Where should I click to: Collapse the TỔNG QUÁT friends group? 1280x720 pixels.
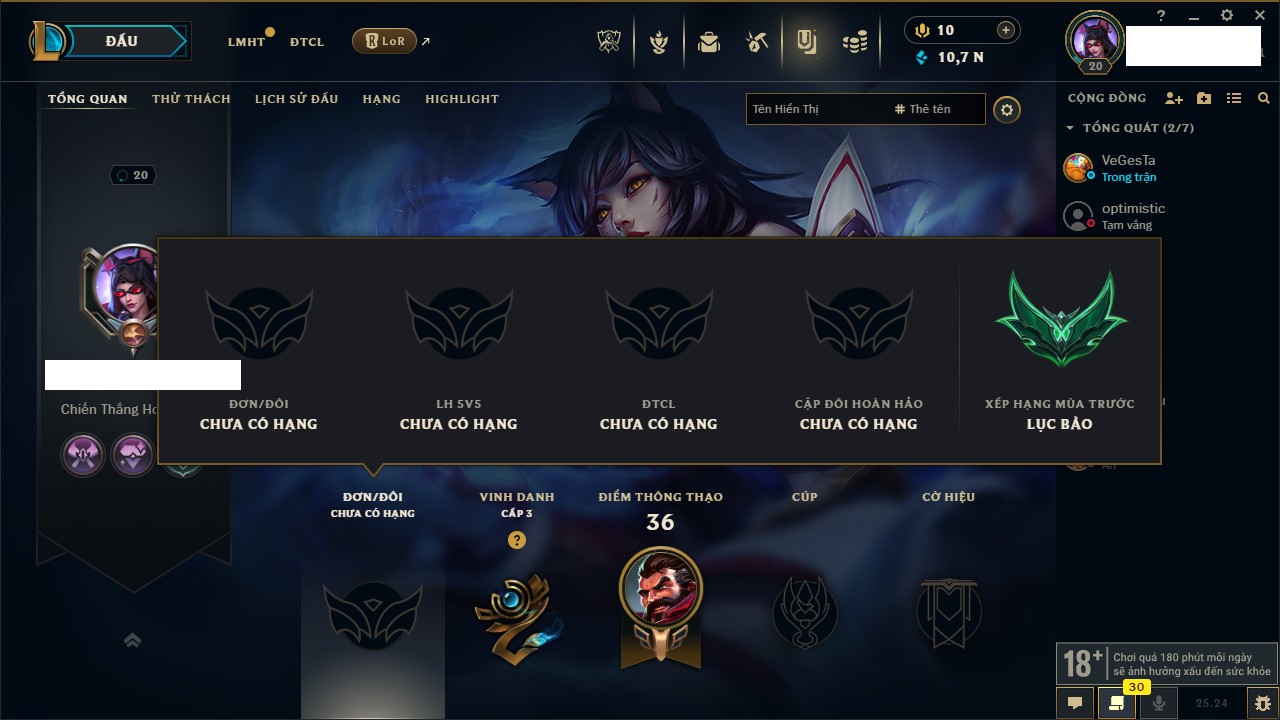pyautogui.click(x=1070, y=128)
